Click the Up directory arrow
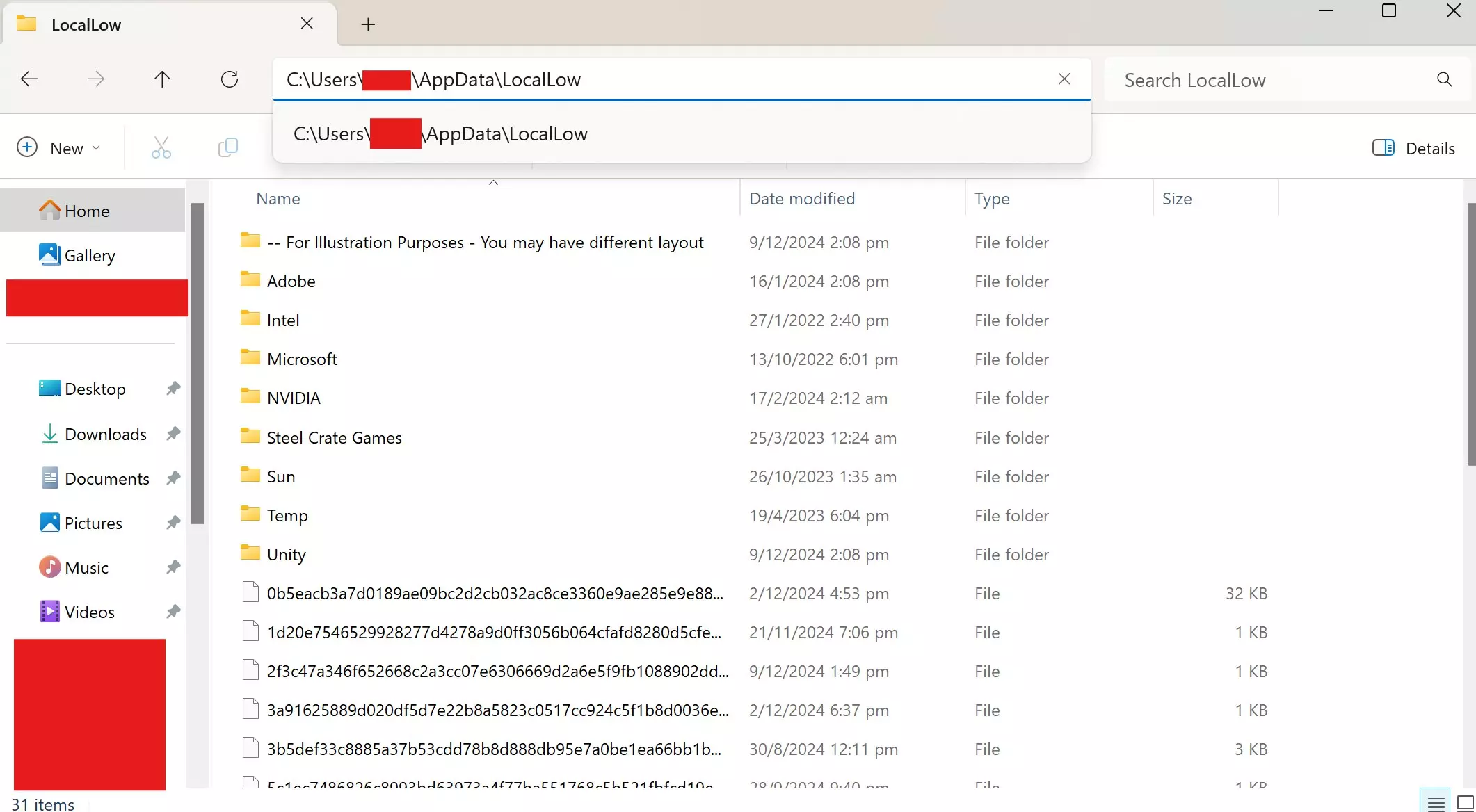Viewport: 1476px width, 812px height. click(162, 79)
